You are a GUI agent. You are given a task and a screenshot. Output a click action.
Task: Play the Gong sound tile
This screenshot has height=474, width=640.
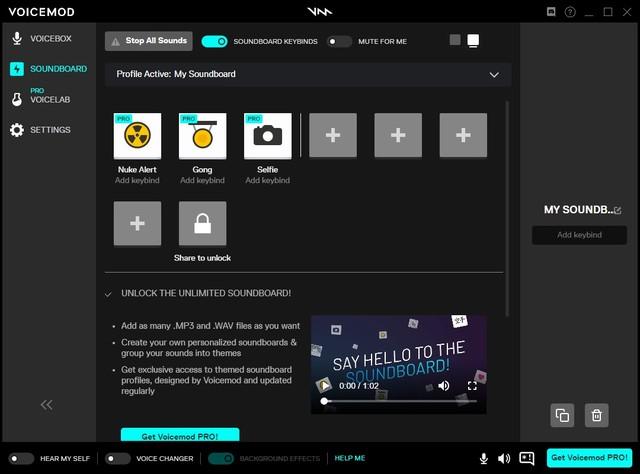click(203, 137)
